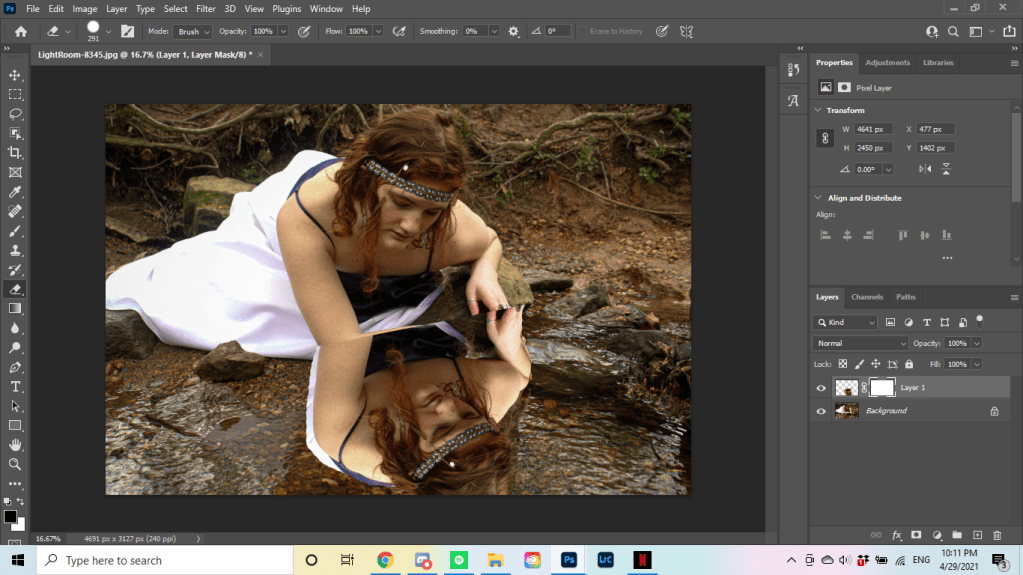Screen dimensions: 1023x575
Task: Select the Lasso tool
Action: pyautogui.click(x=15, y=114)
